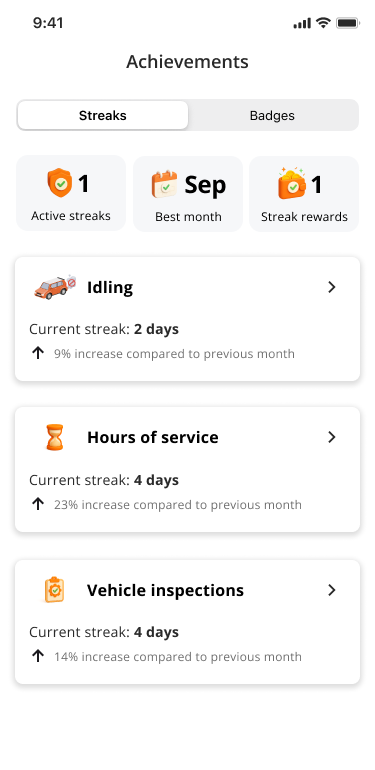Tap the Streak rewards summary card
This screenshot has height=770, width=375.
pos(304,193)
